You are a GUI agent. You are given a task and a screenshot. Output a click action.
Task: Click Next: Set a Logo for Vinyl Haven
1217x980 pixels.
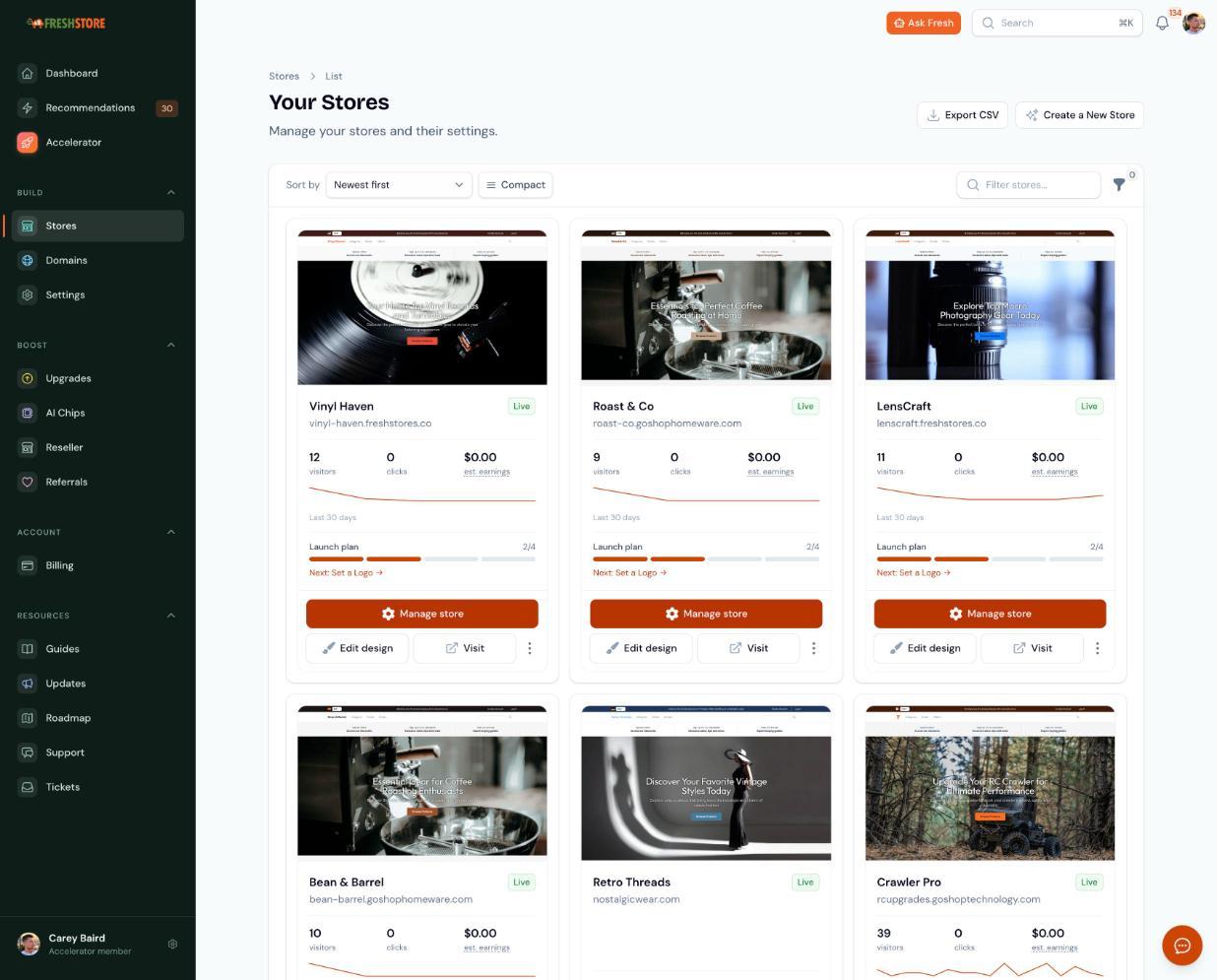(346, 572)
